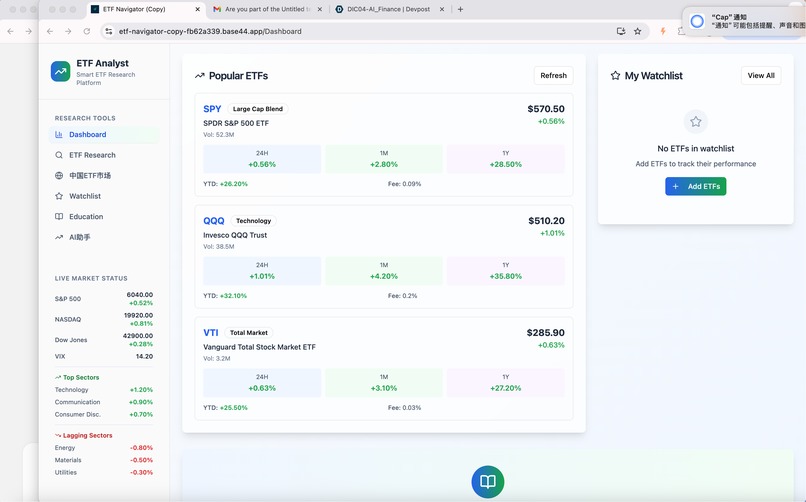
Task: Click the NASDAQ market status row
Action: pyautogui.click(x=104, y=320)
